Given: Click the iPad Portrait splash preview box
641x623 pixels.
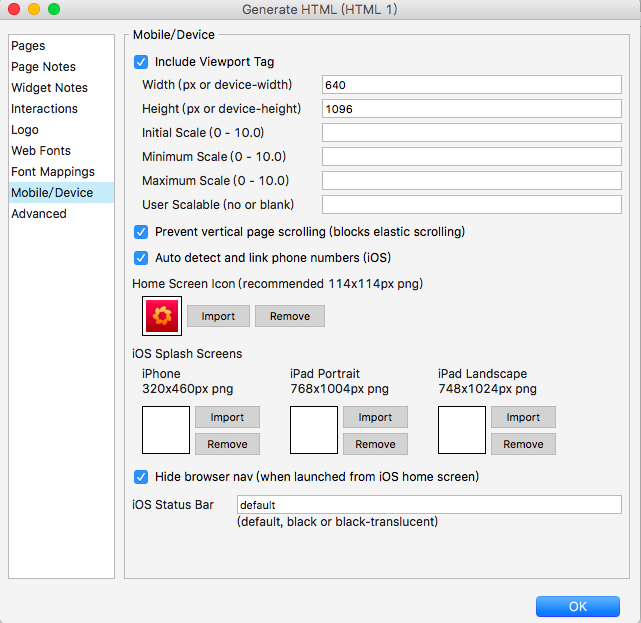Looking at the screenshot, I should [x=314, y=430].
